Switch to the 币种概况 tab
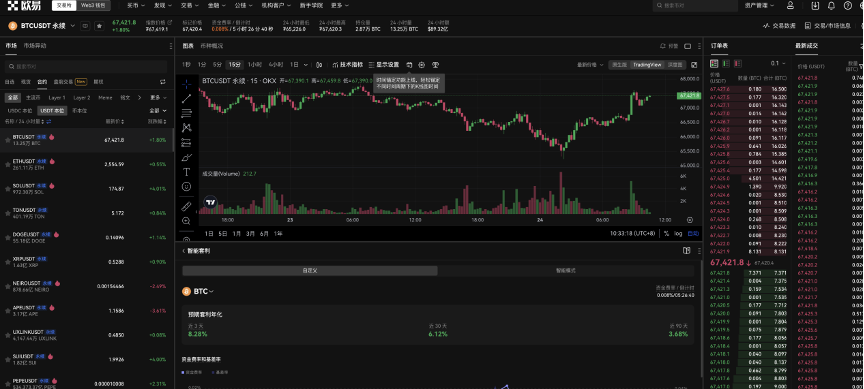Image resolution: width=864 pixels, height=389 pixels. pyautogui.click(x=212, y=46)
